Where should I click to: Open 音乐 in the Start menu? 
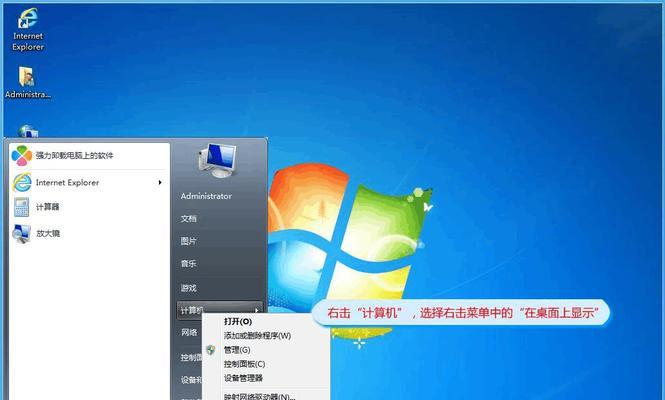click(188, 263)
